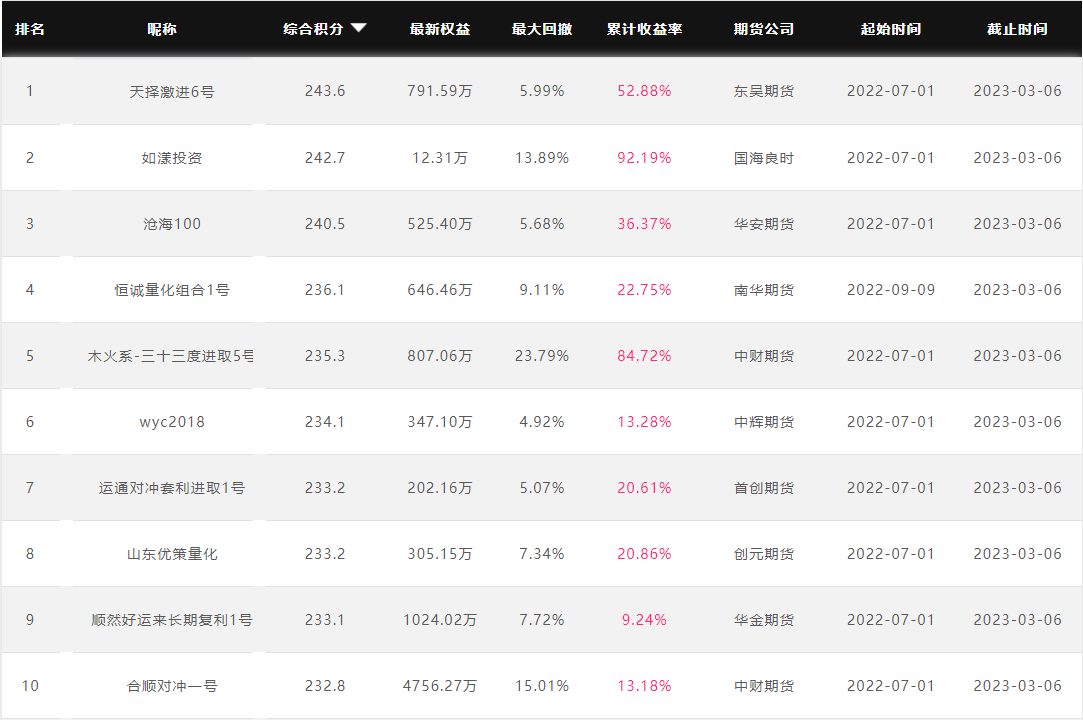Select the equity value 12.31万
This screenshot has width=1083, height=720.
[439, 158]
